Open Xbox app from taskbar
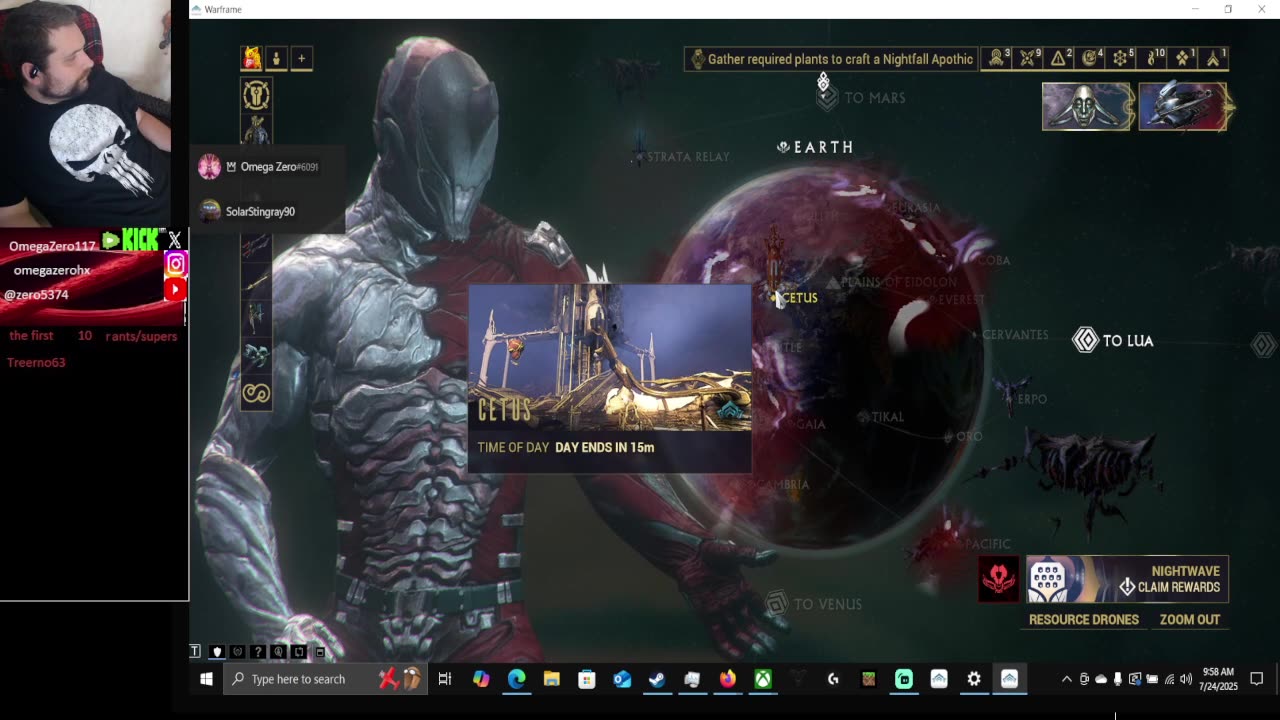The height and width of the screenshot is (720, 1280). pos(763,679)
